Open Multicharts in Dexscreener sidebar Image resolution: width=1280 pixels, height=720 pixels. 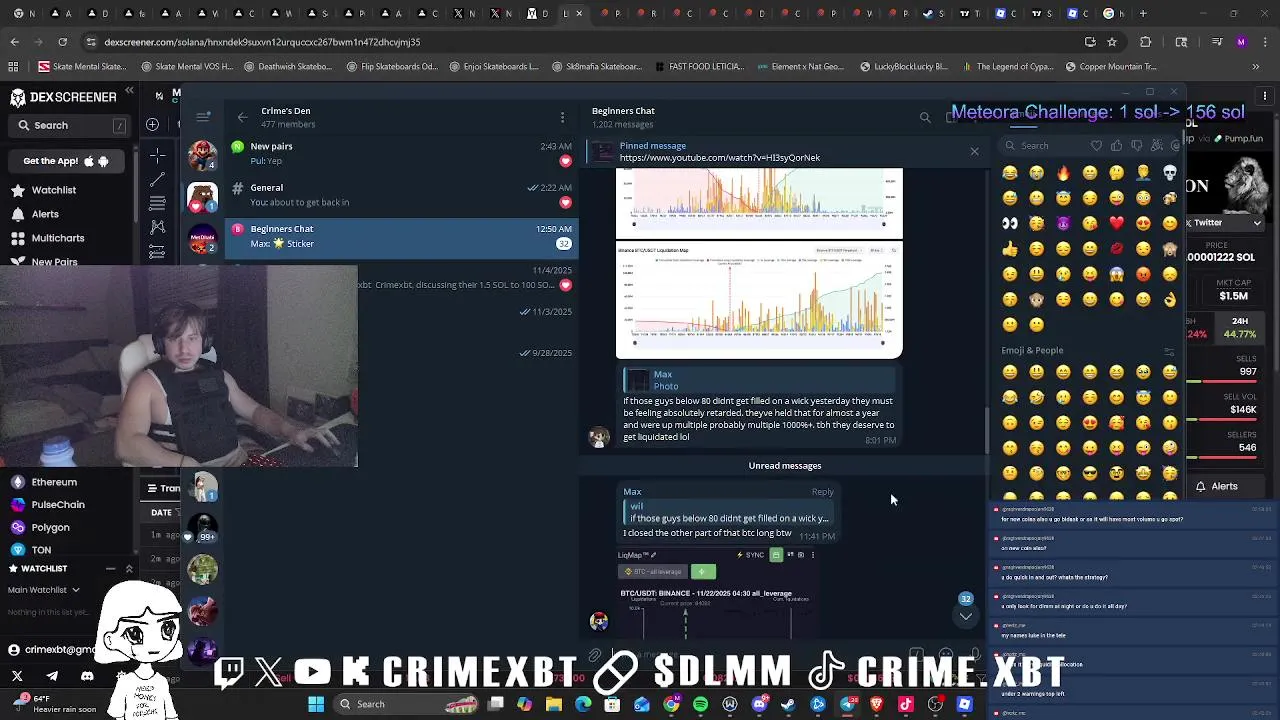[x=47, y=238]
